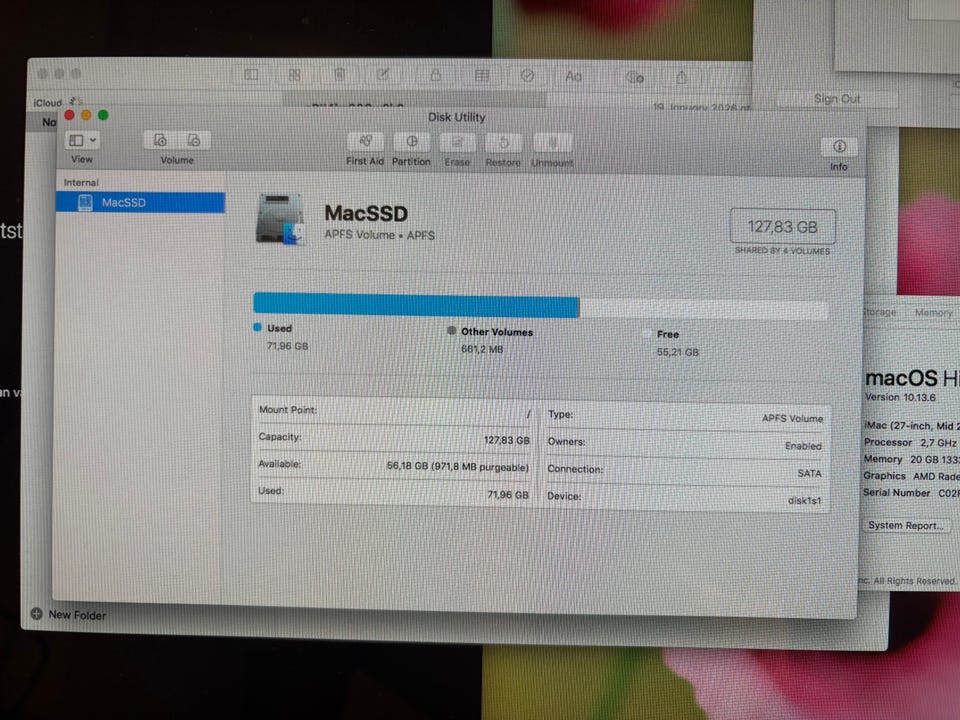This screenshot has width=960, height=720.
Task: Click the Serial Number line in About This Mac
Action: click(x=912, y=493)
